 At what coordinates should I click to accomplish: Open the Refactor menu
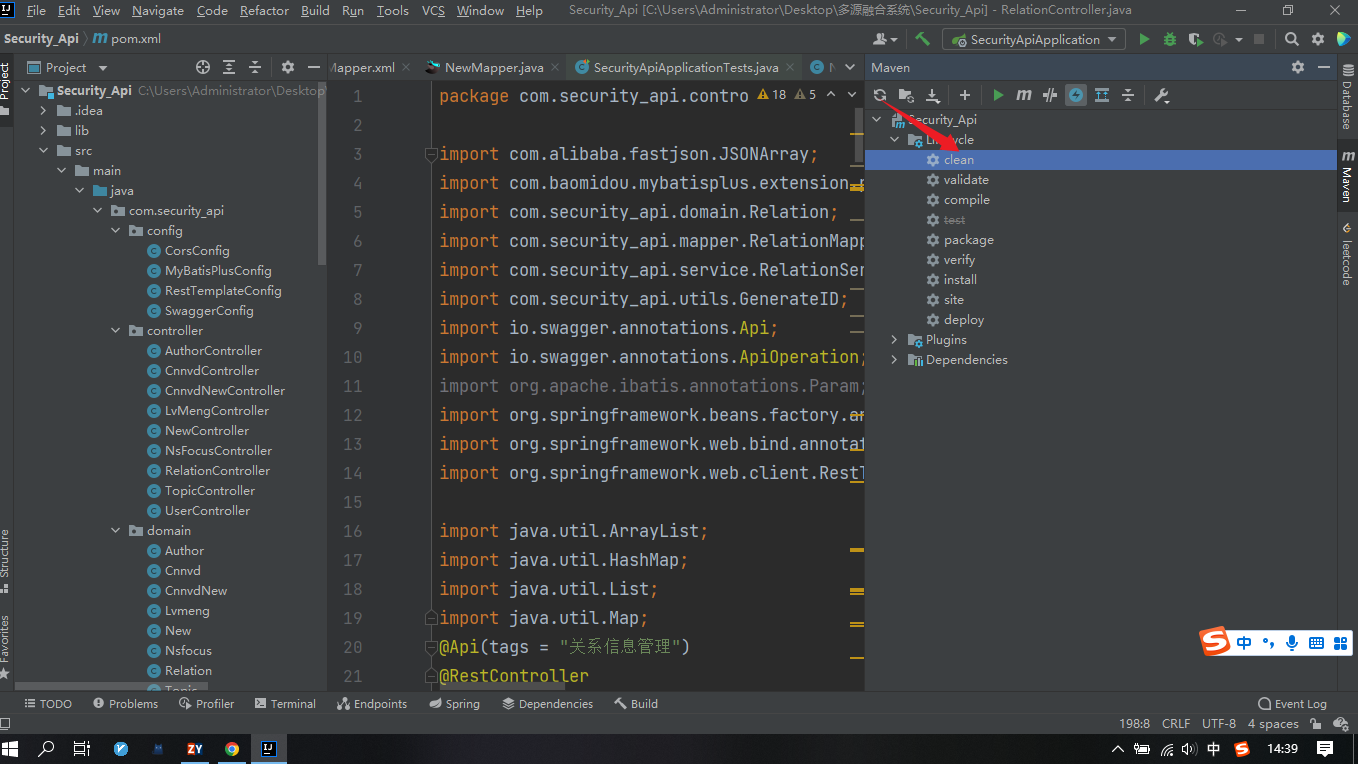point(265,11)
